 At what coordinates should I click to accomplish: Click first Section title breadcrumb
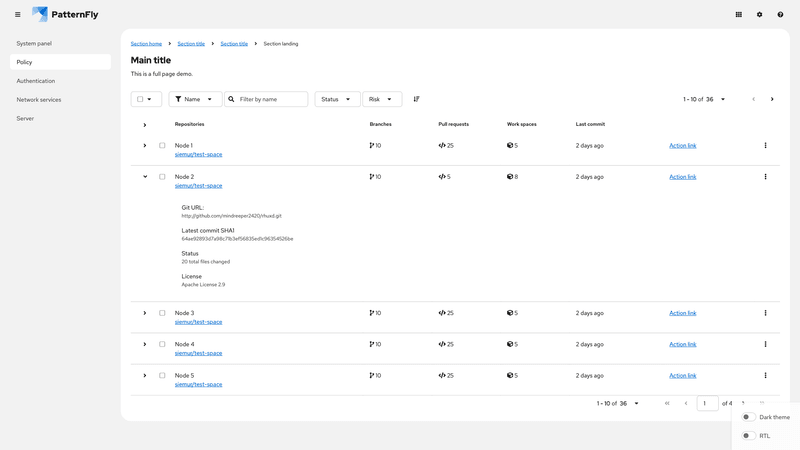[191, 44]
